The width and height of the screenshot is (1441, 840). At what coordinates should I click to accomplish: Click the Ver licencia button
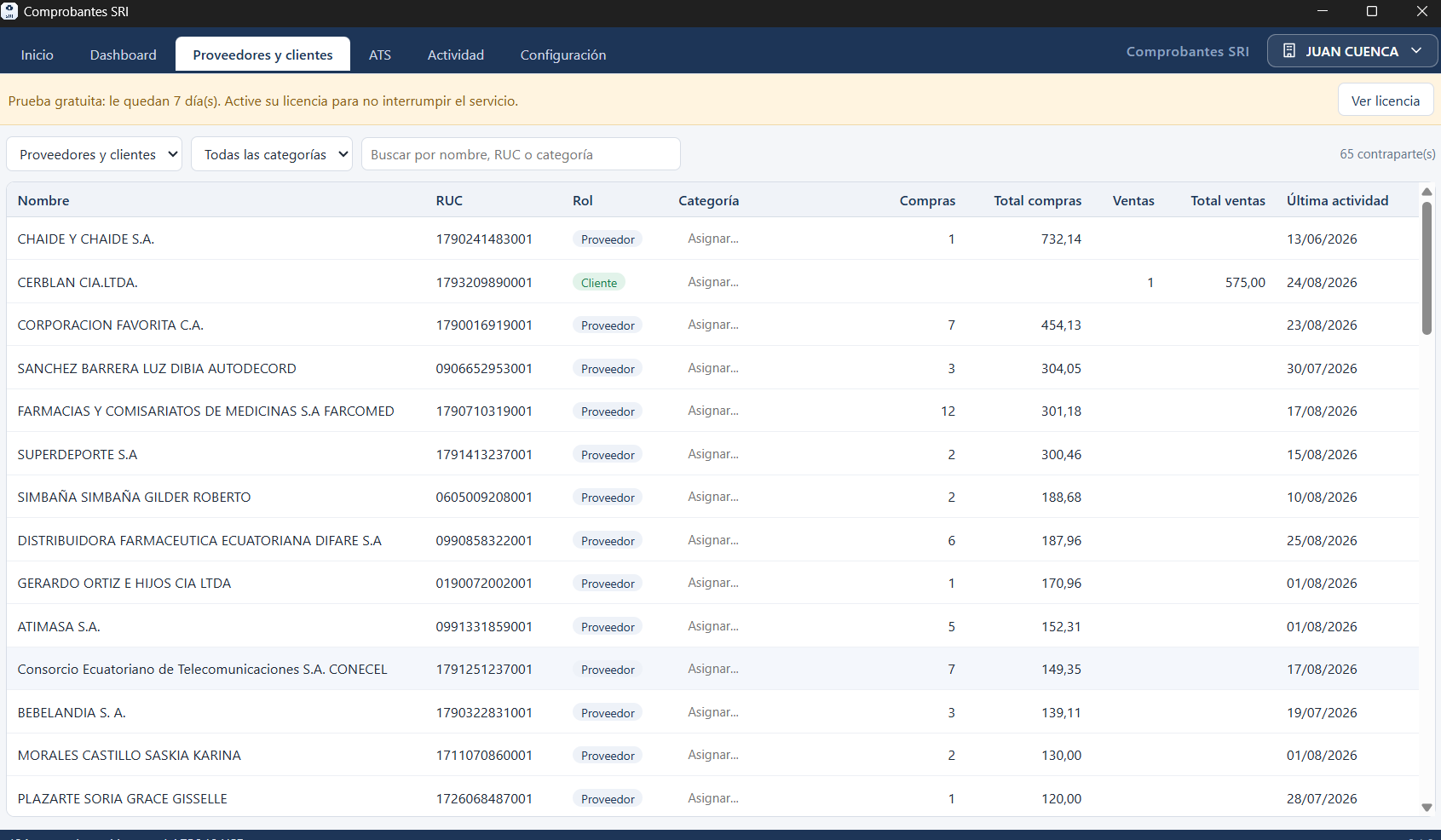tap(1386, 101)
